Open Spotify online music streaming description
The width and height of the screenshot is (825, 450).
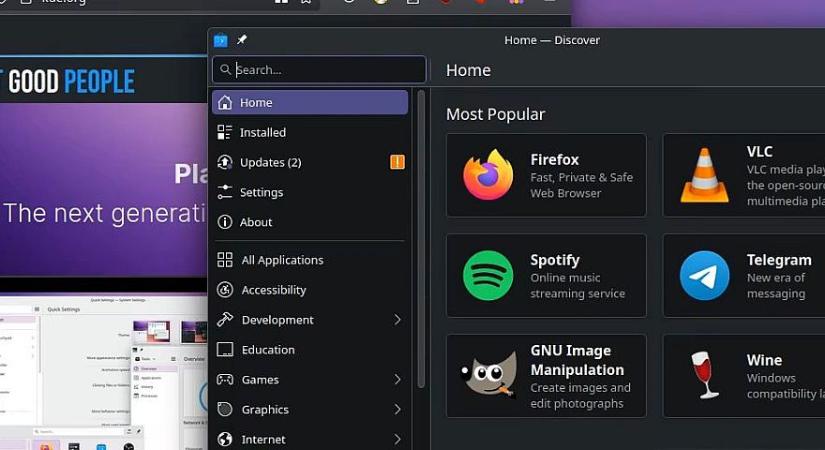(x=577, y=285)
